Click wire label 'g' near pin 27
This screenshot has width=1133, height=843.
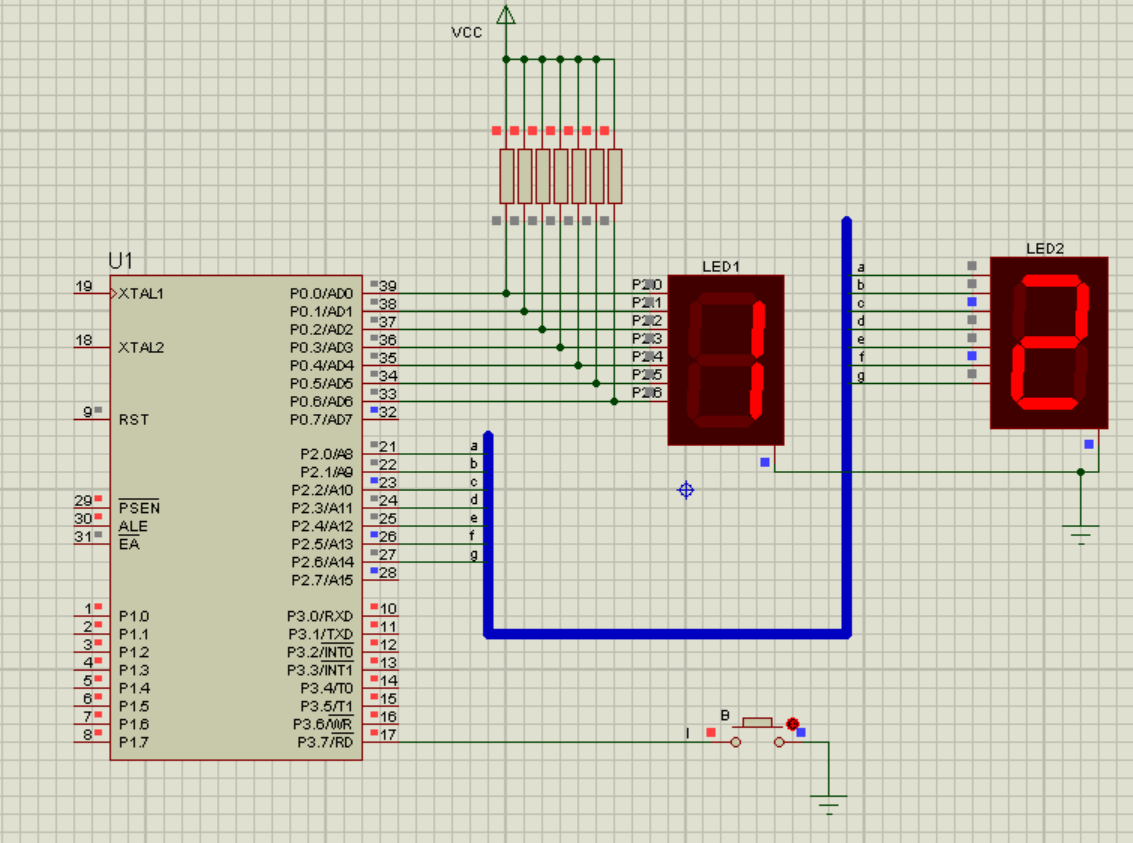tap(474, 554)
